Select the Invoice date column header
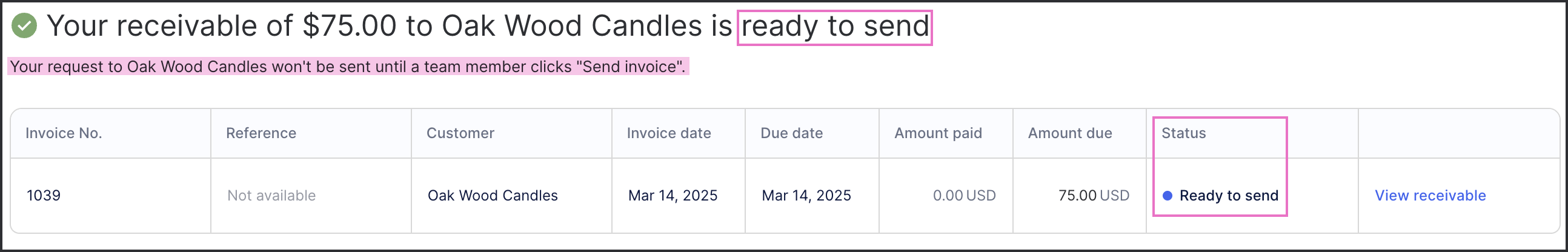 (669, 133)
